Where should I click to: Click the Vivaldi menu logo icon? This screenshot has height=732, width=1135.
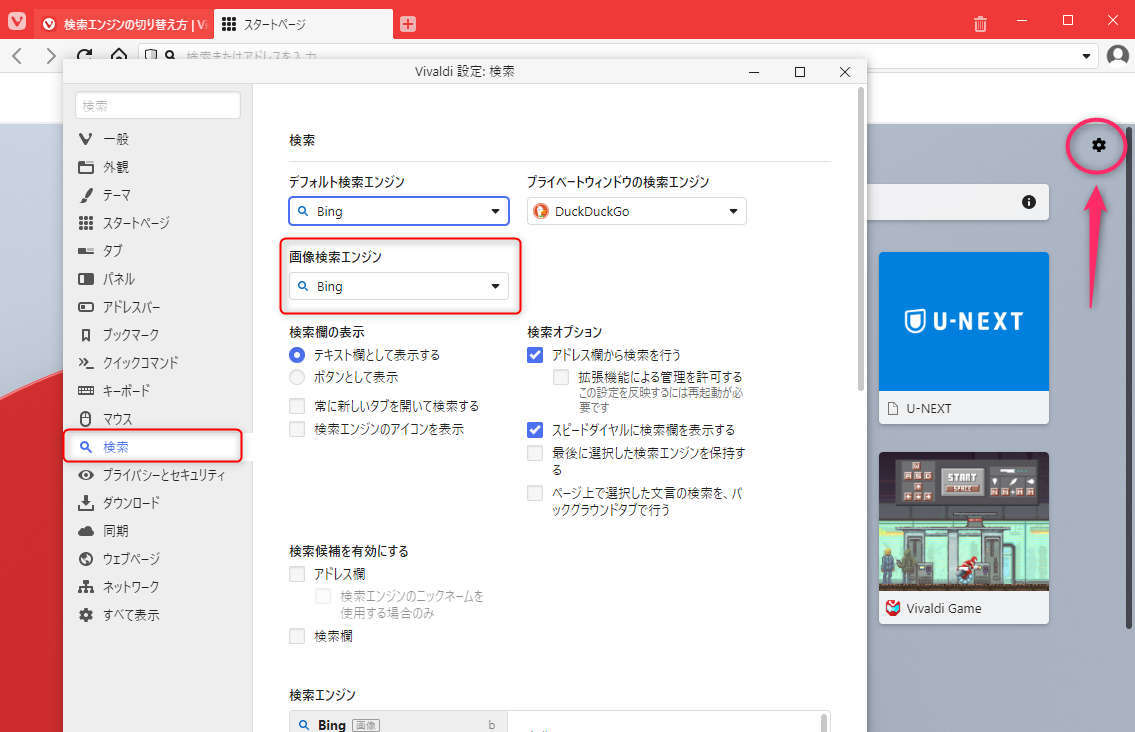click(x=17, y=21)
